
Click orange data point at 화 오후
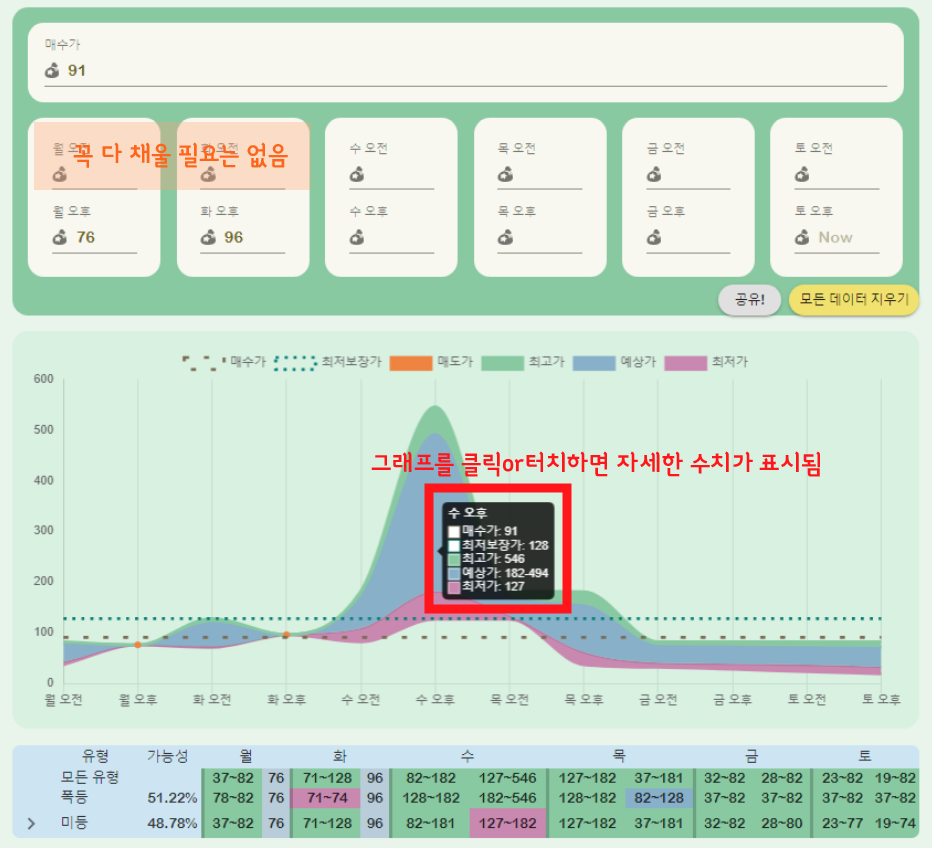286,635
